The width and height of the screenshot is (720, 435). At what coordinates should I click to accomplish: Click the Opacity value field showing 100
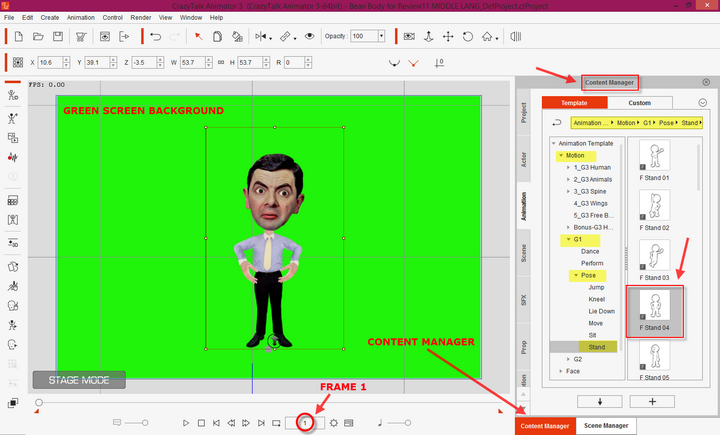coord(364,36)
